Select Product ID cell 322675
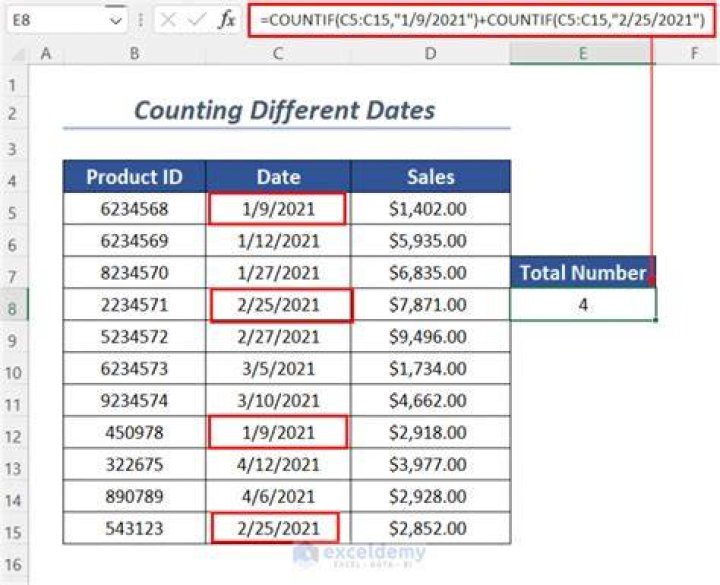This screenshot has height=585, width=720. tap(135, 464)
